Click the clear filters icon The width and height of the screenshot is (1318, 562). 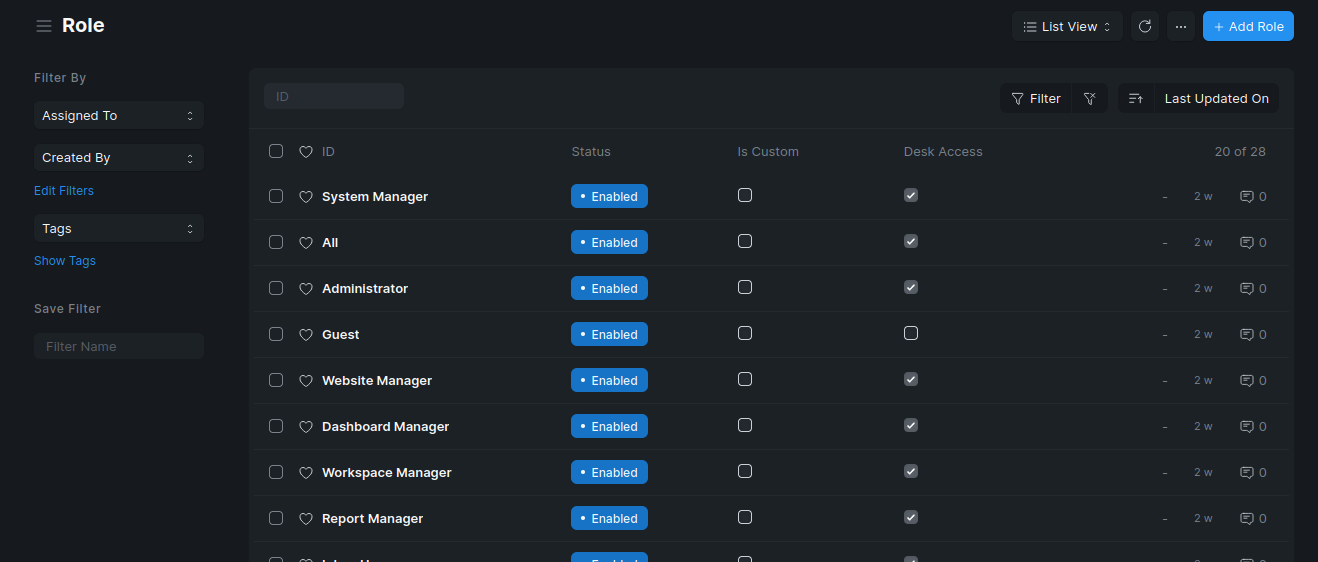pos(1090,99)
